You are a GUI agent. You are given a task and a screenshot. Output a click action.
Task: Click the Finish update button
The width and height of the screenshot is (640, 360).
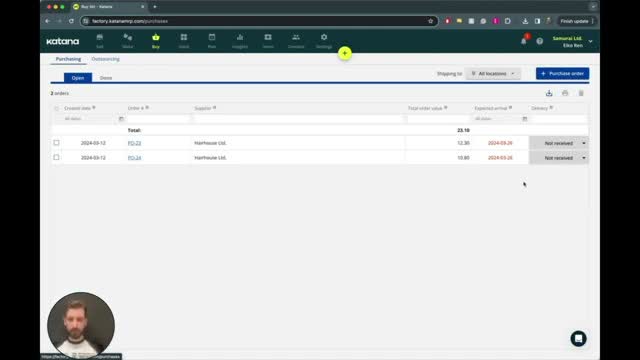click(x=574, y=21)
